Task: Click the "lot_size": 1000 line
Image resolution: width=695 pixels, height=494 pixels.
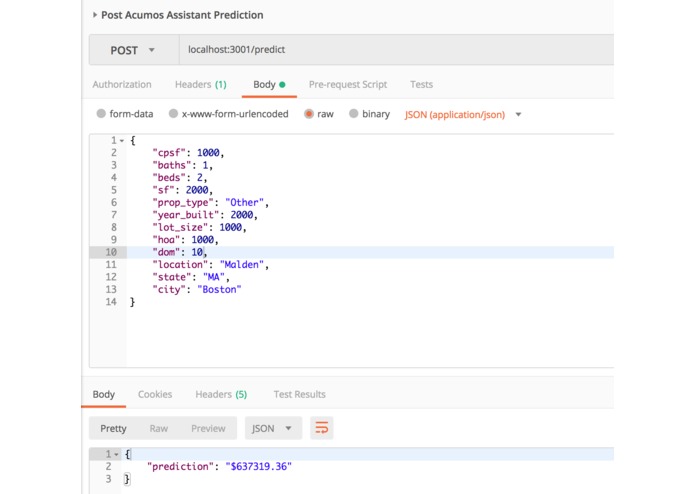Action: (199, 227)
